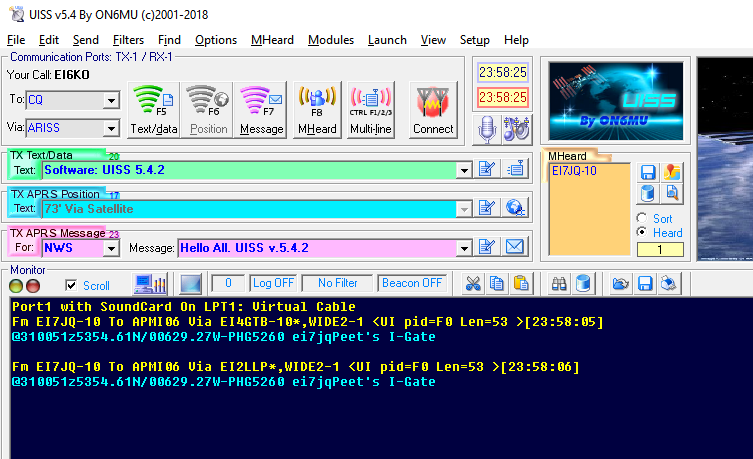Send Text/data with the F5 button

tap(154, 110)
